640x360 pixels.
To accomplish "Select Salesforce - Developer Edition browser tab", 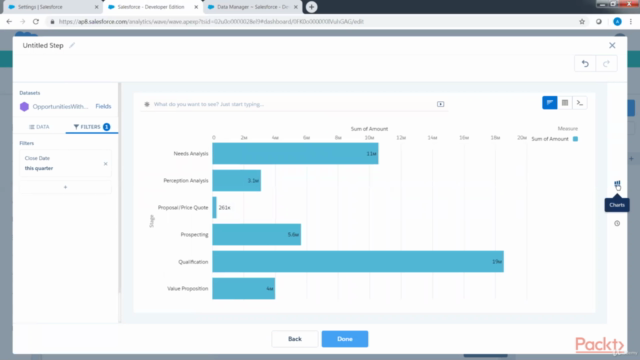I will (x=150, y=7).
